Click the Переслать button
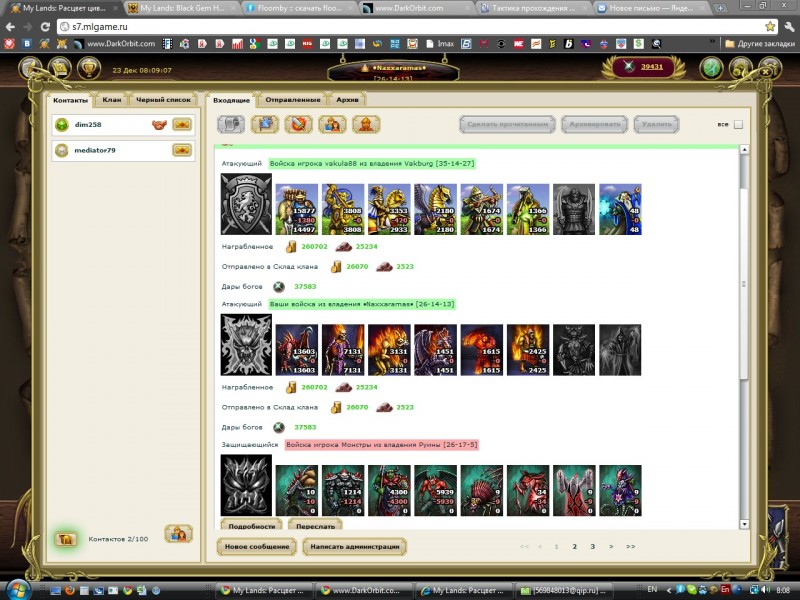The image size is (800, 600). coord(315,525)
